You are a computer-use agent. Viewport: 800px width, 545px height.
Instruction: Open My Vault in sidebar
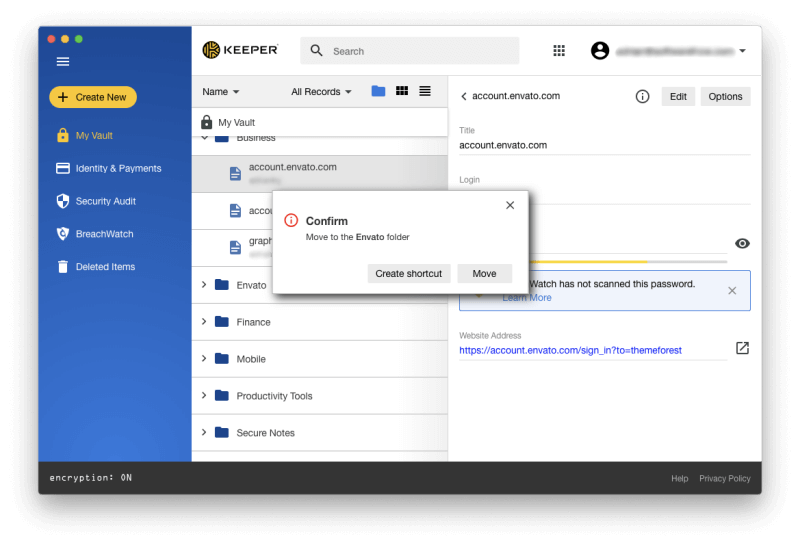click(x=85, y=135)
